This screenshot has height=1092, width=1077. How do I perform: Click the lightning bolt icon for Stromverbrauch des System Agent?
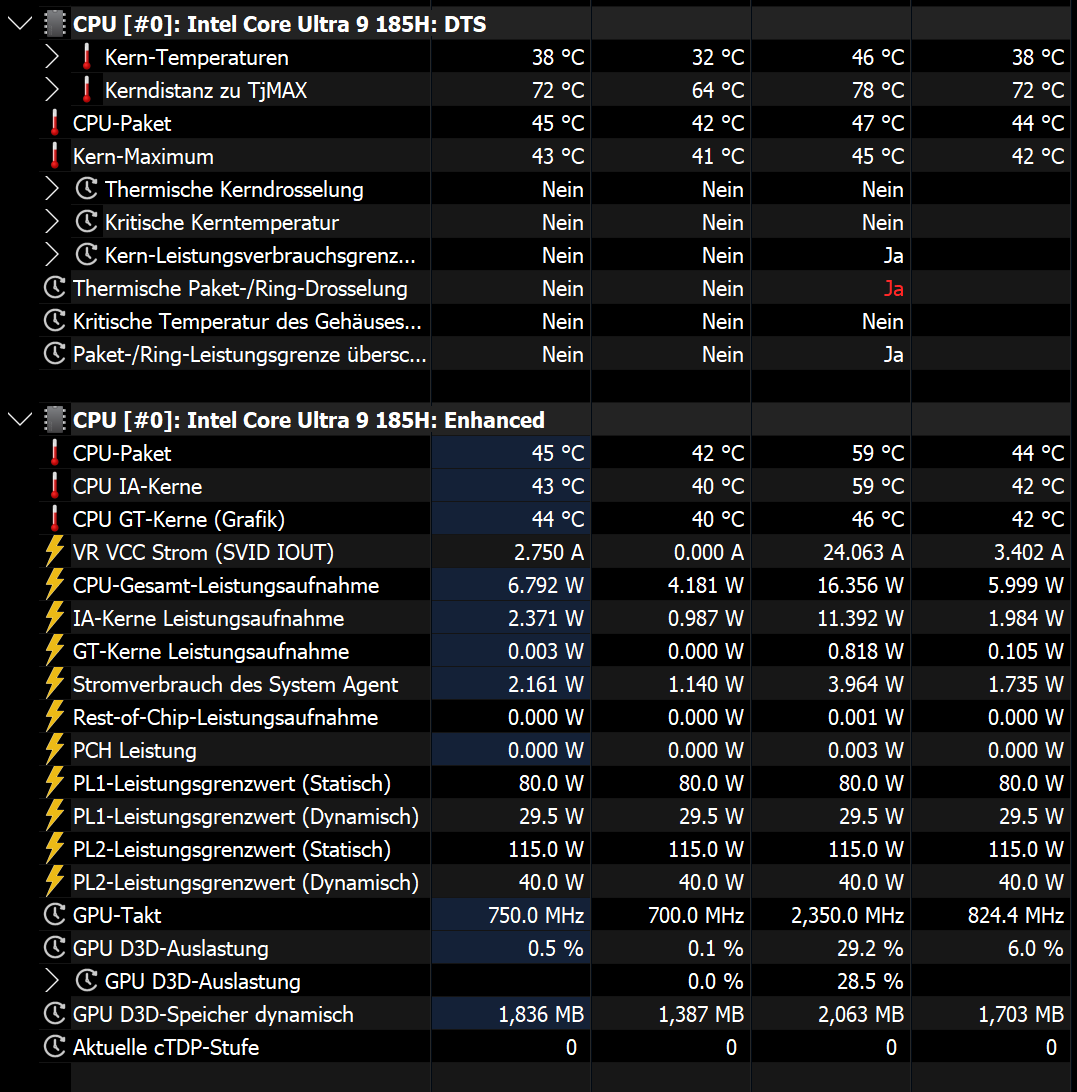point(54,684)
